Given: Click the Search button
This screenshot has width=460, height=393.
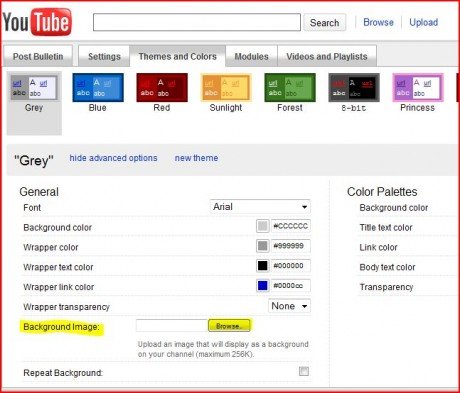Looking at the screenshot, I should pyautogui.click(x=324, y=23).
